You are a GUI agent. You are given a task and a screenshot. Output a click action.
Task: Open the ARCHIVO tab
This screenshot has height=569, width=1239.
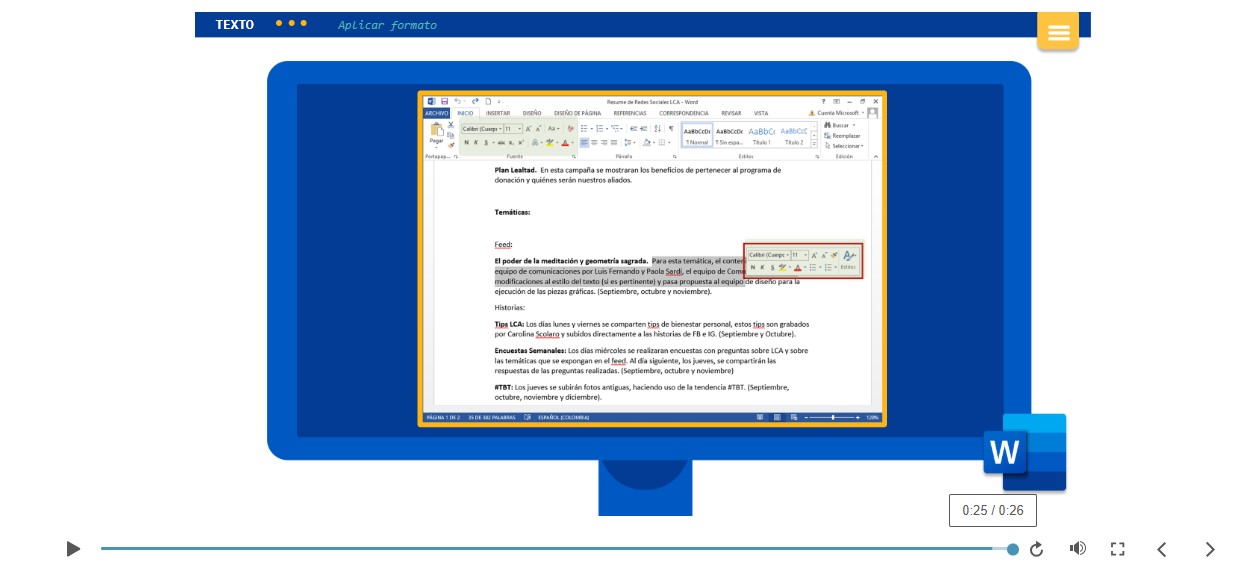pos(436,113)
